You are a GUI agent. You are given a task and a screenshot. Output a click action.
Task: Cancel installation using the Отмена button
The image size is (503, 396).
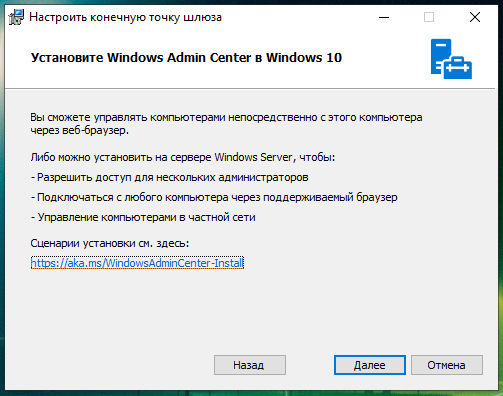click(447, 365)
